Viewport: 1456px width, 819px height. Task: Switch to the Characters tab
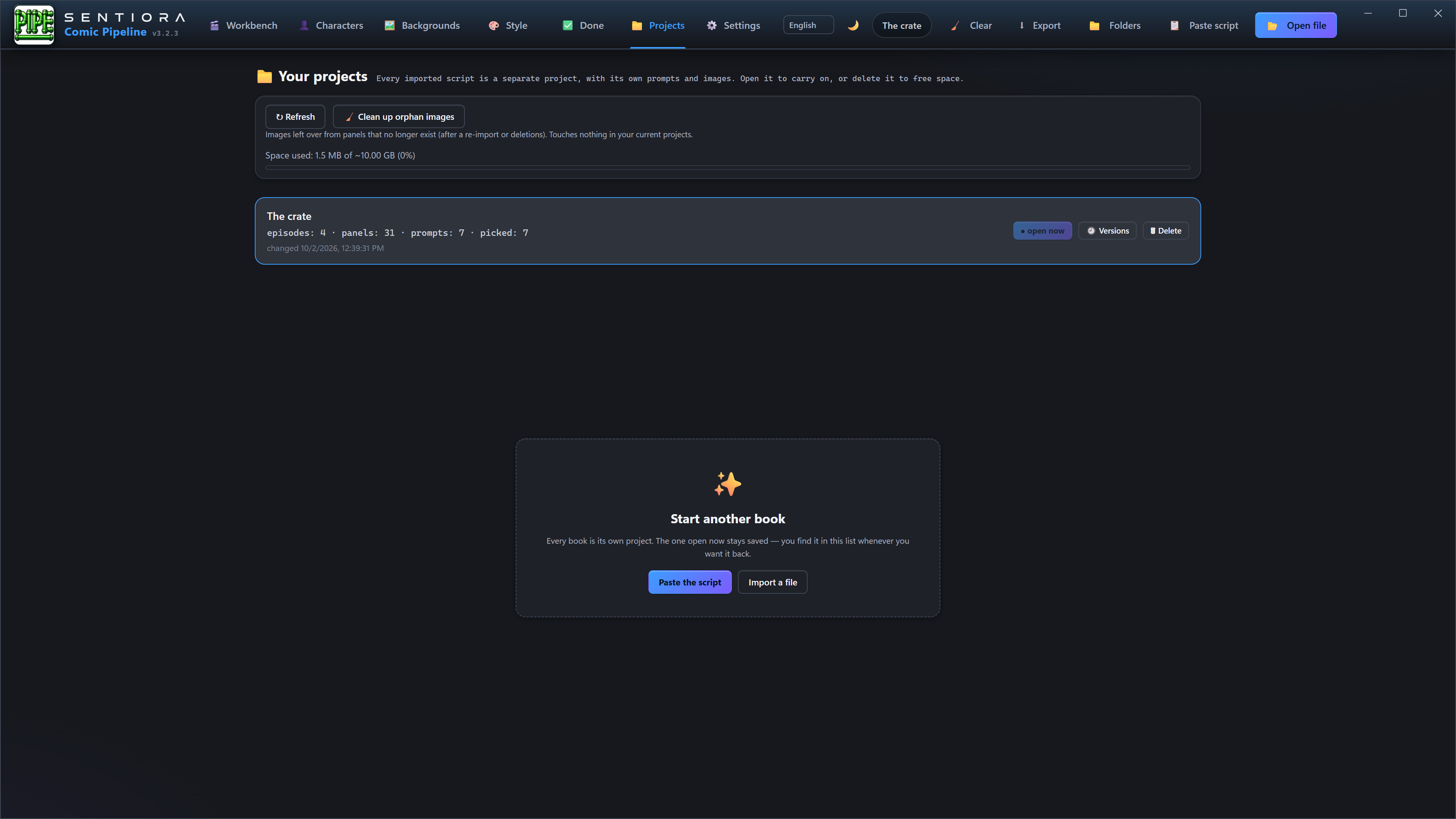click(331, 25)
